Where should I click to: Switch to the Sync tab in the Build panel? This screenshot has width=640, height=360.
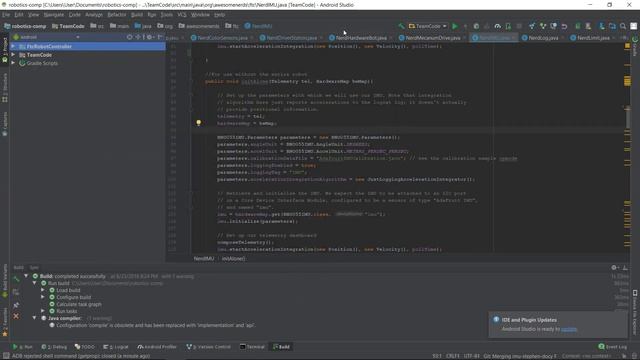pyautogui.click(x=34, y=268)
